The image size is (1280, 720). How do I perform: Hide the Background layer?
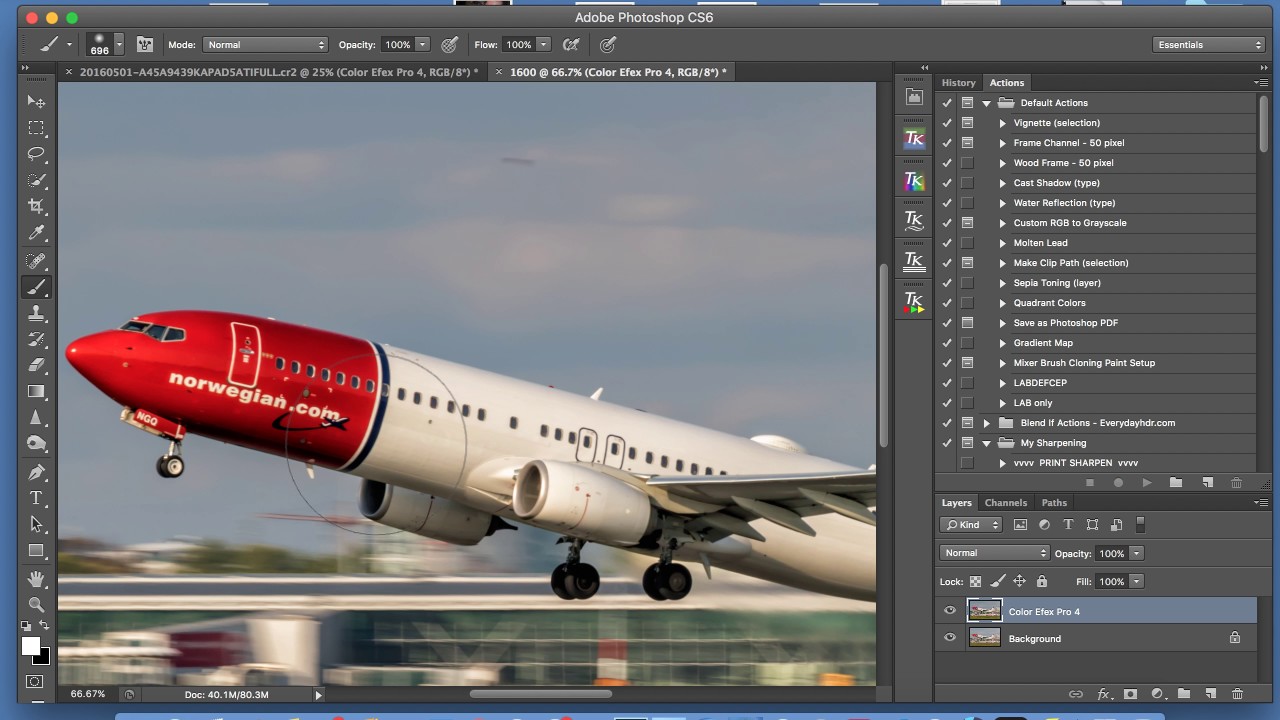click(x=950, y=638)
